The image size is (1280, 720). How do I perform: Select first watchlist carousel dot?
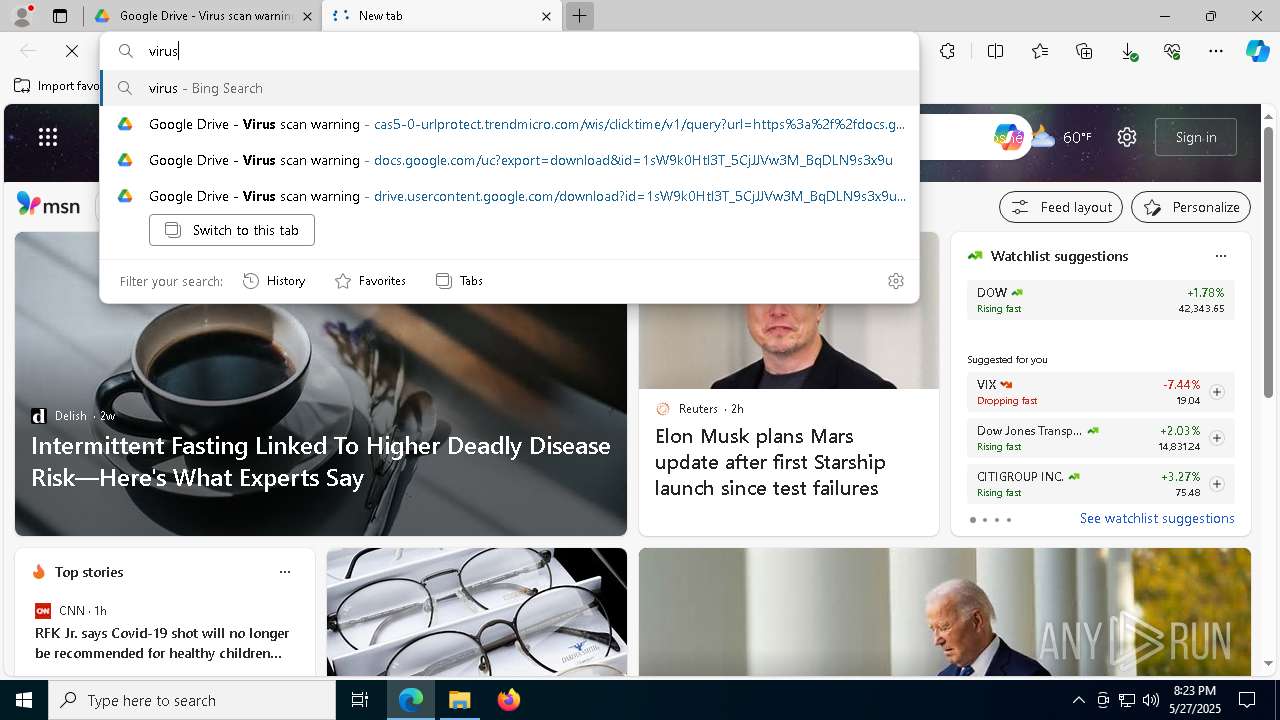tap(972, 520)
